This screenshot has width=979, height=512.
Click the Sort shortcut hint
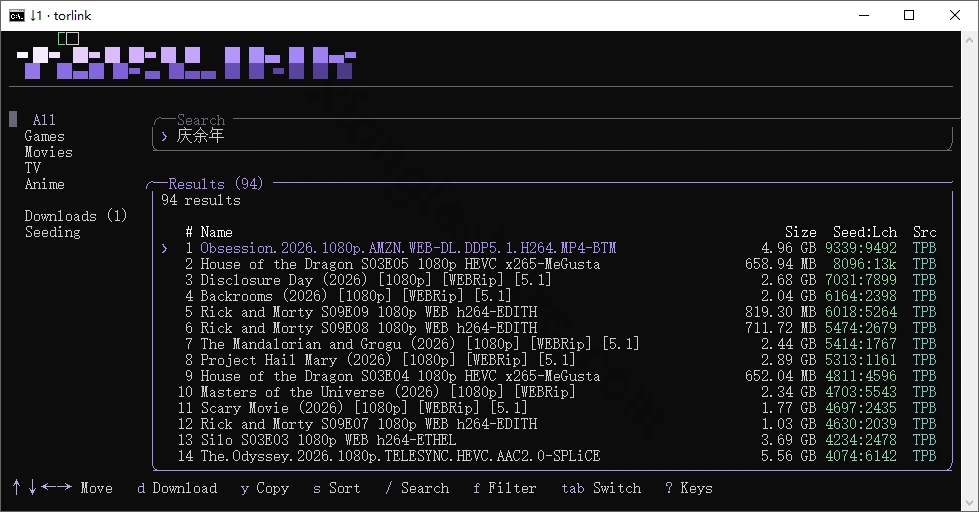pyautogui.click(x=337, y=488)
